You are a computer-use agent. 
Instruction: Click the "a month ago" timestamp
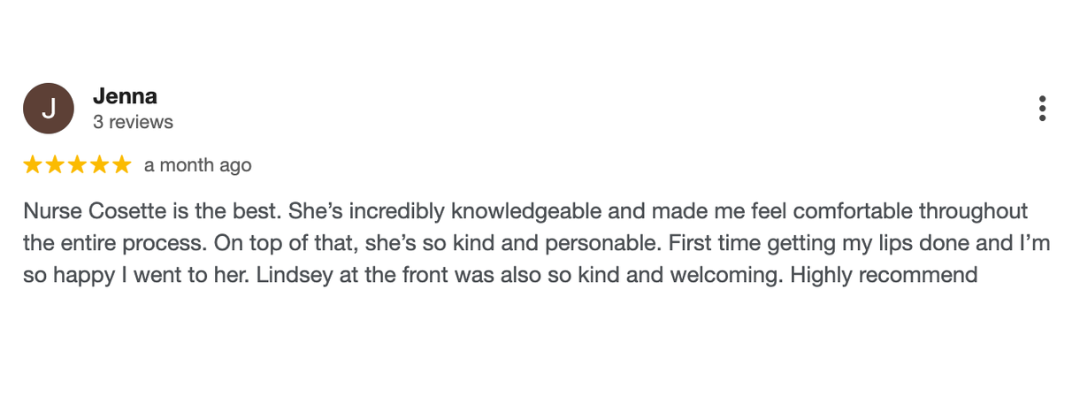point(198,165)
